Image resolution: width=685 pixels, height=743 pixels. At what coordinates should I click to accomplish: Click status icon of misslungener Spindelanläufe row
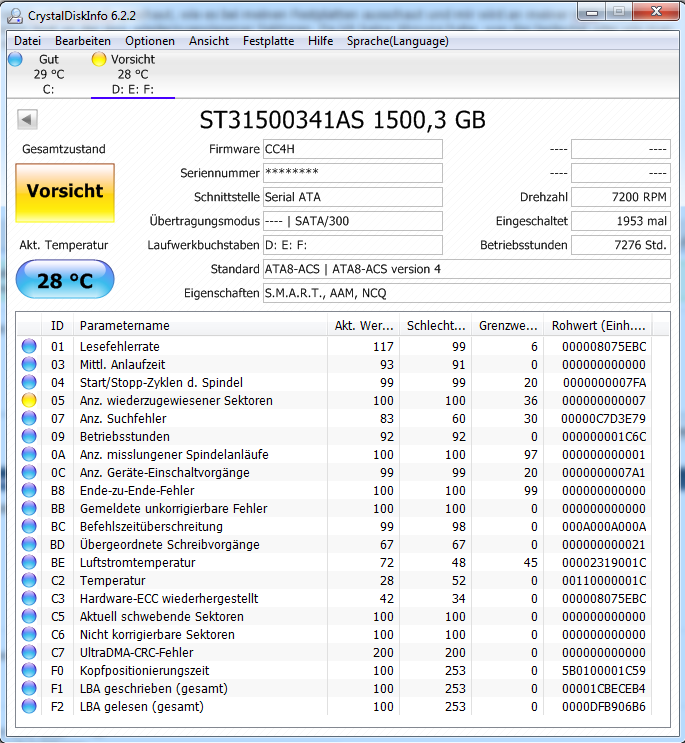point(29,454)
